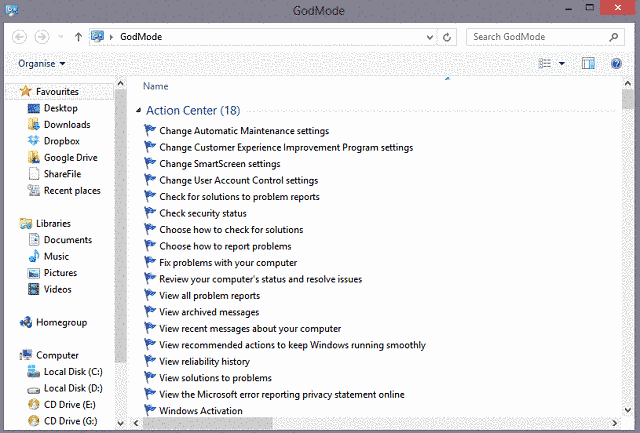Select View archived messages

click(209, 312)
